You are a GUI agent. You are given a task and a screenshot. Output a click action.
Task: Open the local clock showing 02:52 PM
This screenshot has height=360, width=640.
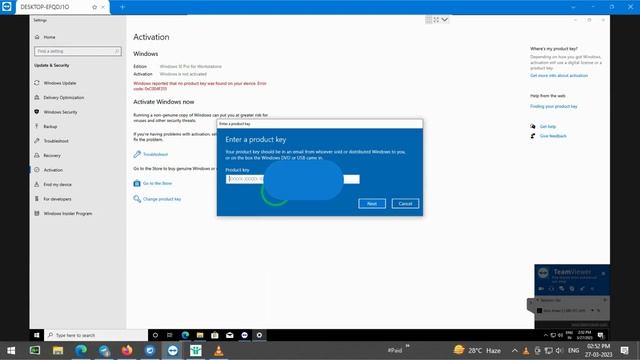tap(598, 351)
